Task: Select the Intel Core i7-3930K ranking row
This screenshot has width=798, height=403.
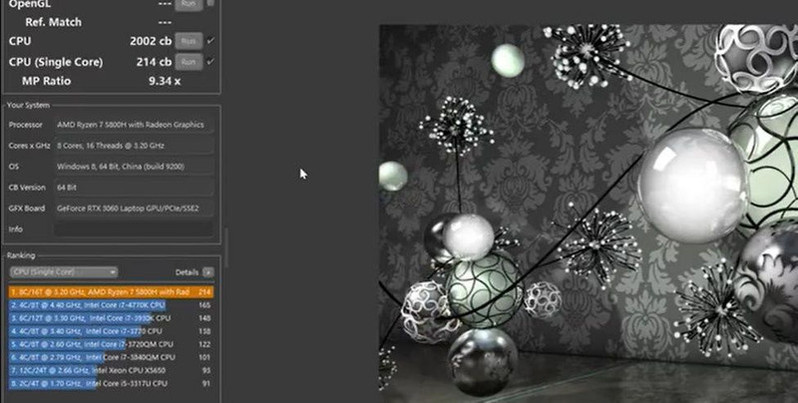Action: point(110,317)
